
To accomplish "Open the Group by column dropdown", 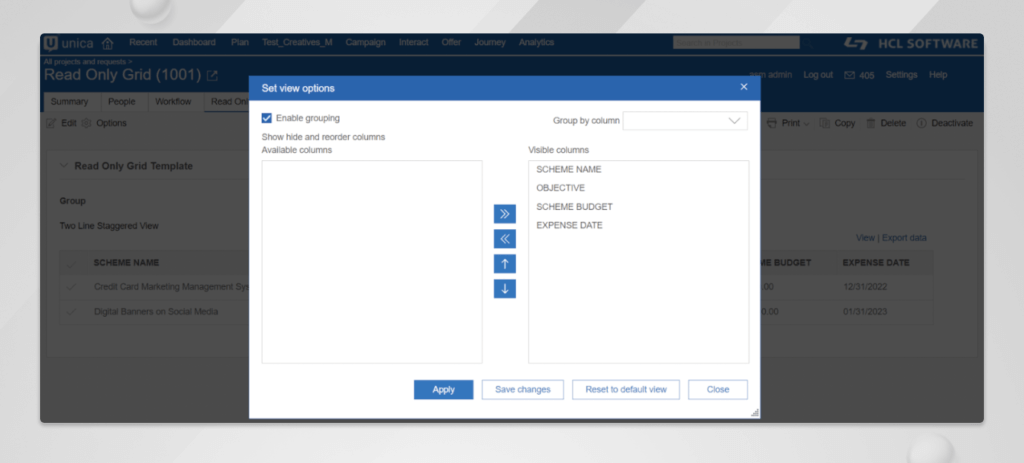I will [685, 121].
